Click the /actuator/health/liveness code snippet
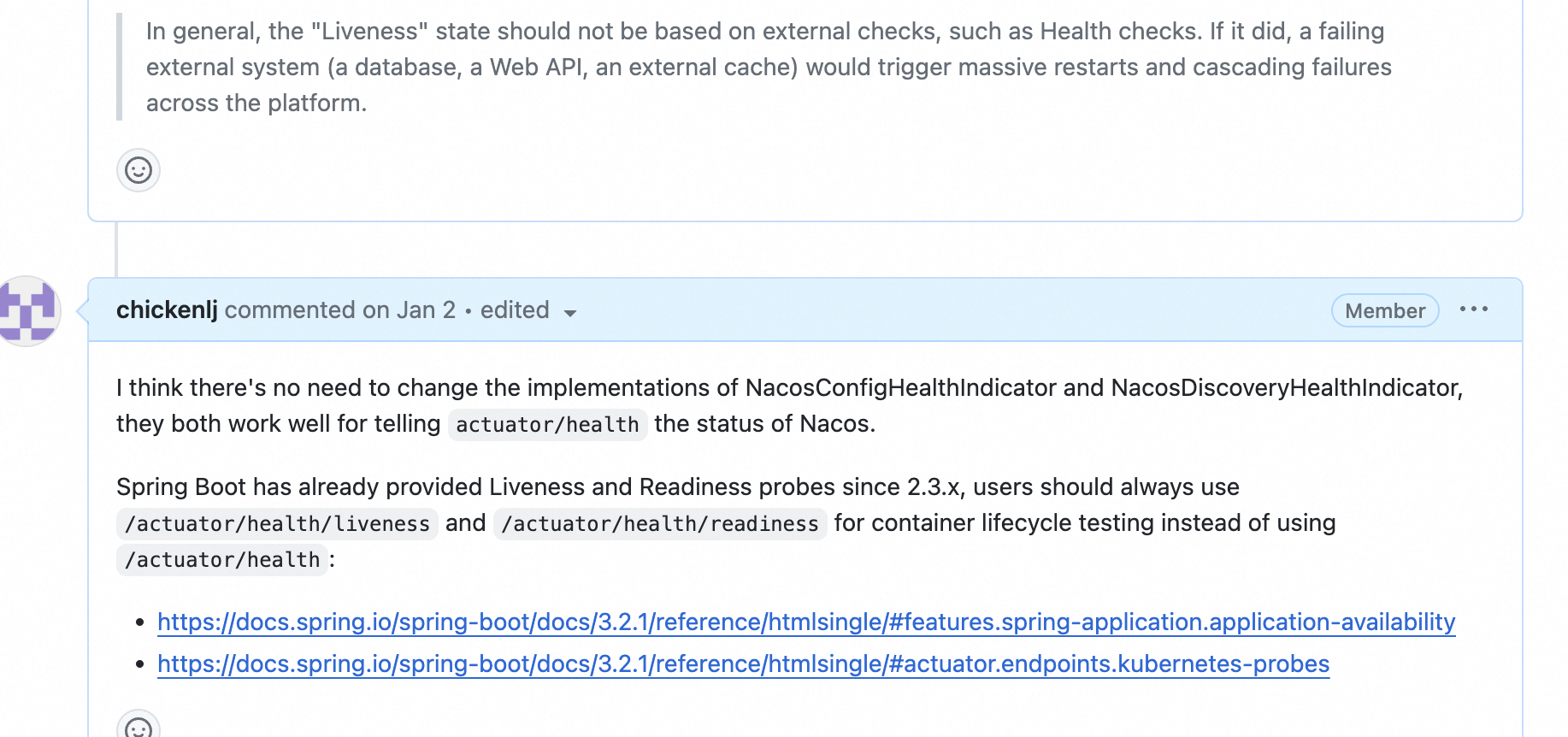1568x737 pixels. click(x=277, y=523)
